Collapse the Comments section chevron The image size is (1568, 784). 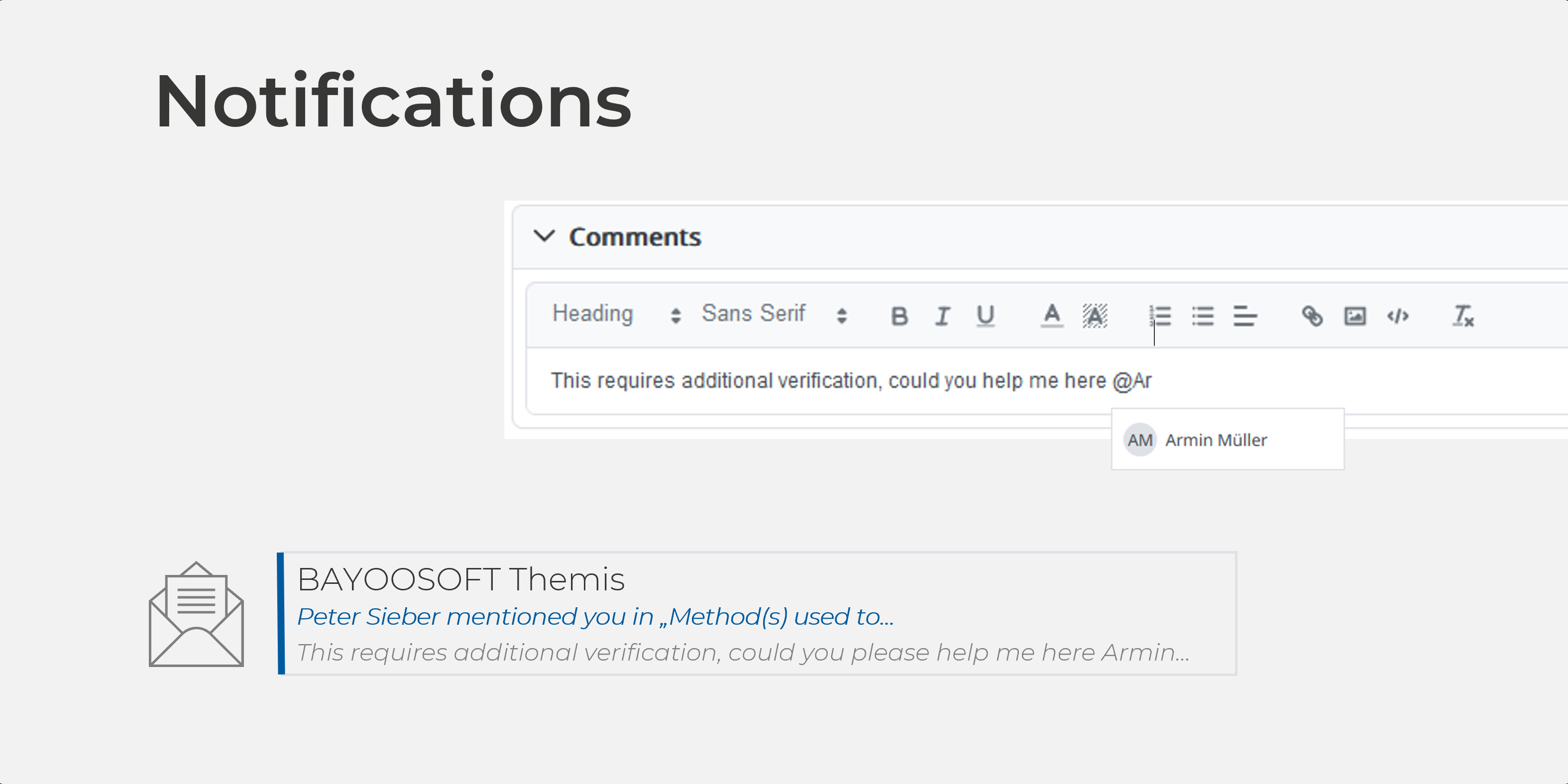pos(544,236)
